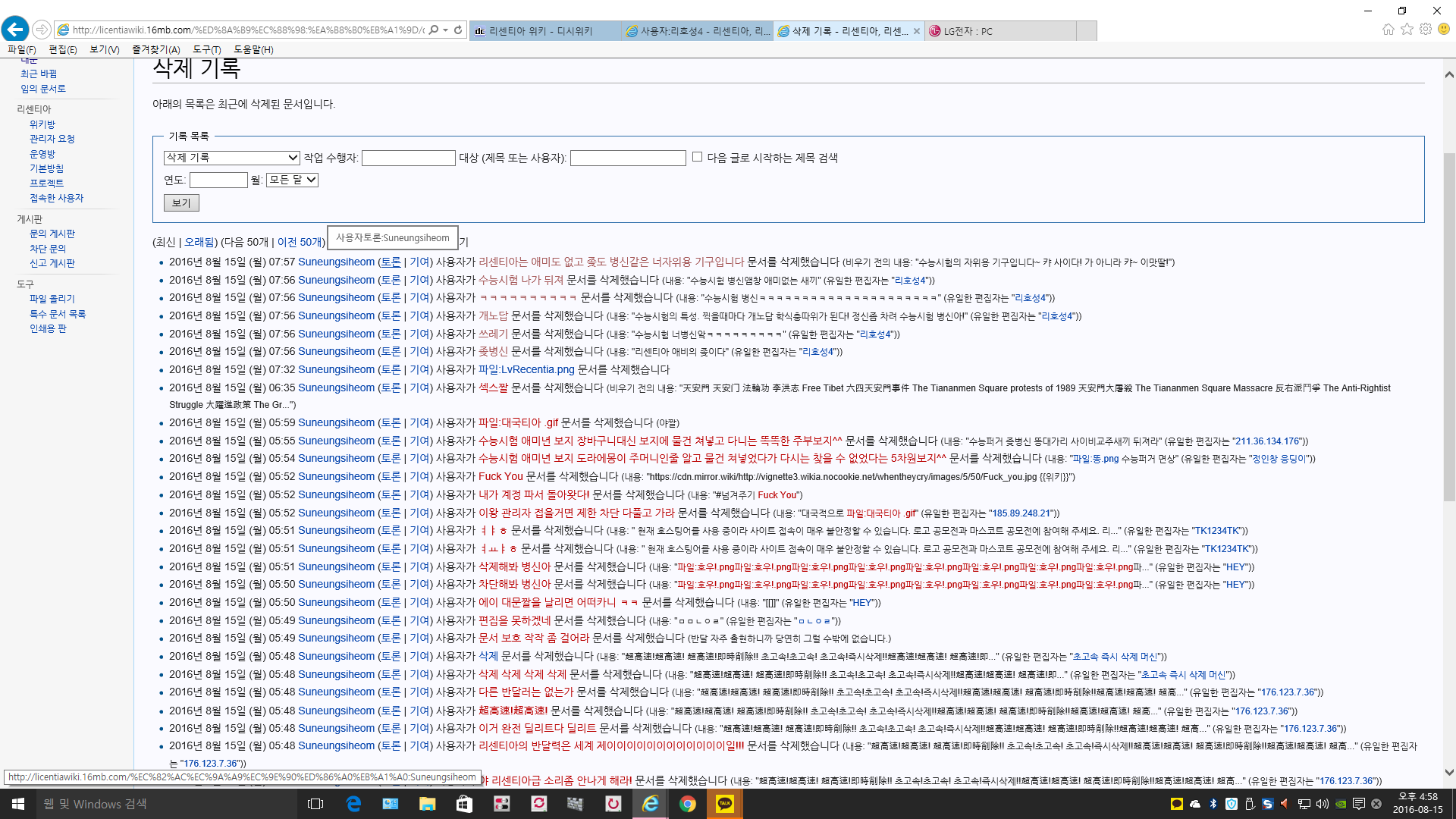This screenshot has width=1456, height=819.
Task: Open Chrome from the taskbar
Action: click(x=687, y=804)
